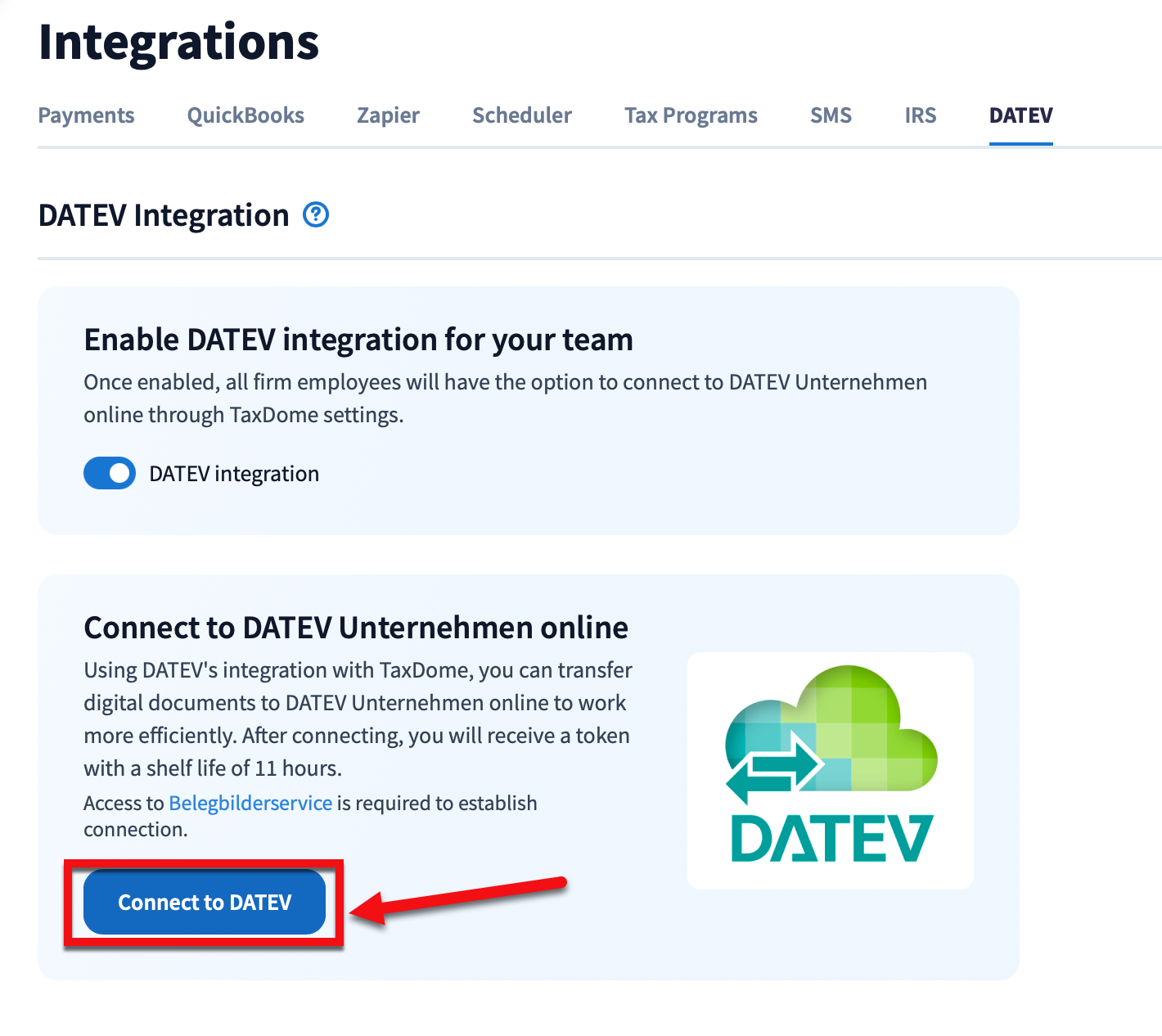
Task: Open the Belegbilderservice link
Action: click(x=250, y=803)
